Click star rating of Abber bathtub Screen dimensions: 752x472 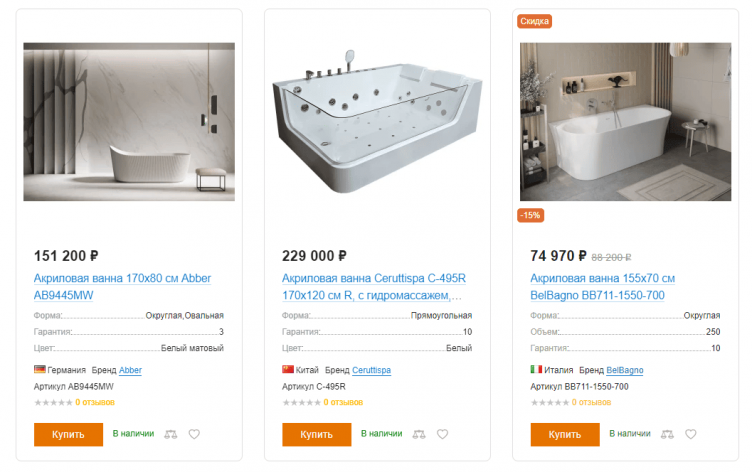(53, 402)
